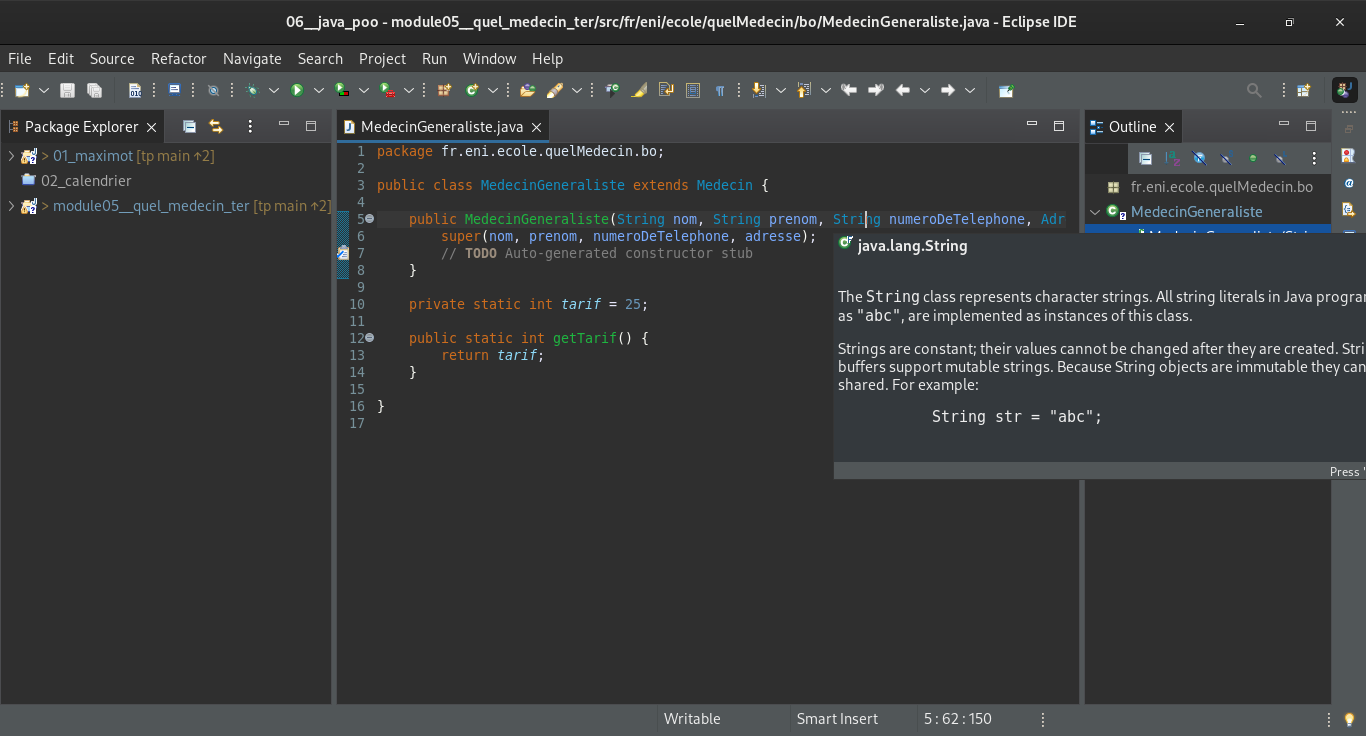Click MedecinGeneraliste class in Outline
Image resolution: width=1366 pixels, height=736 pixels.
(1196, 212)
